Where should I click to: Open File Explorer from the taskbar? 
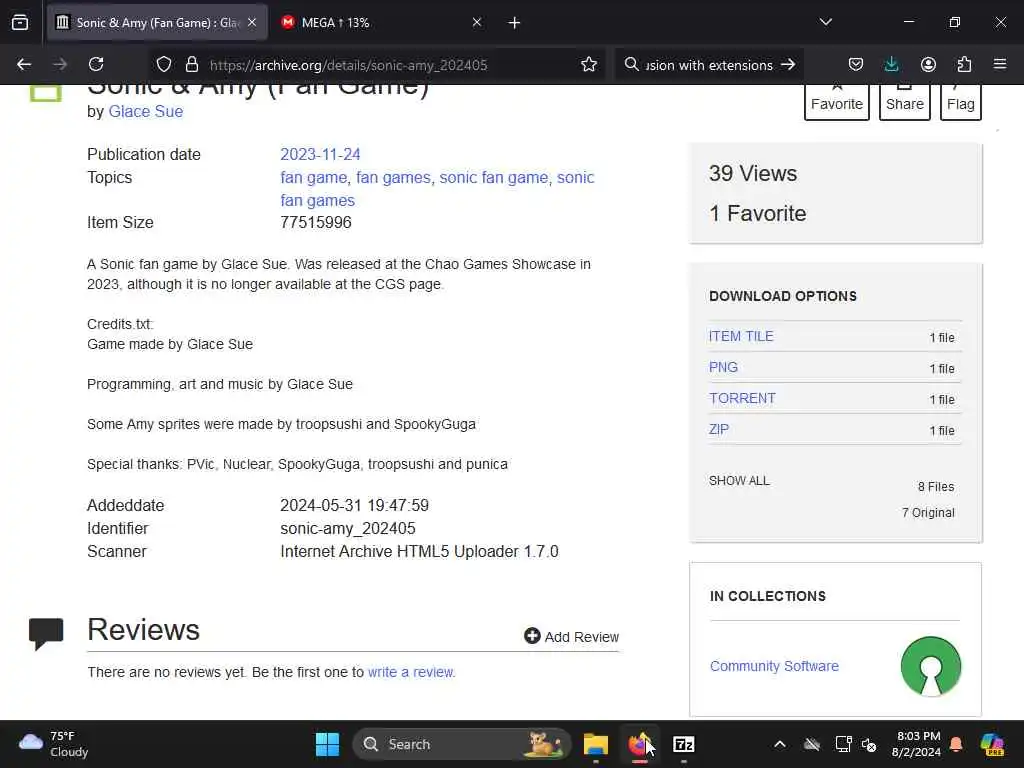596,744
